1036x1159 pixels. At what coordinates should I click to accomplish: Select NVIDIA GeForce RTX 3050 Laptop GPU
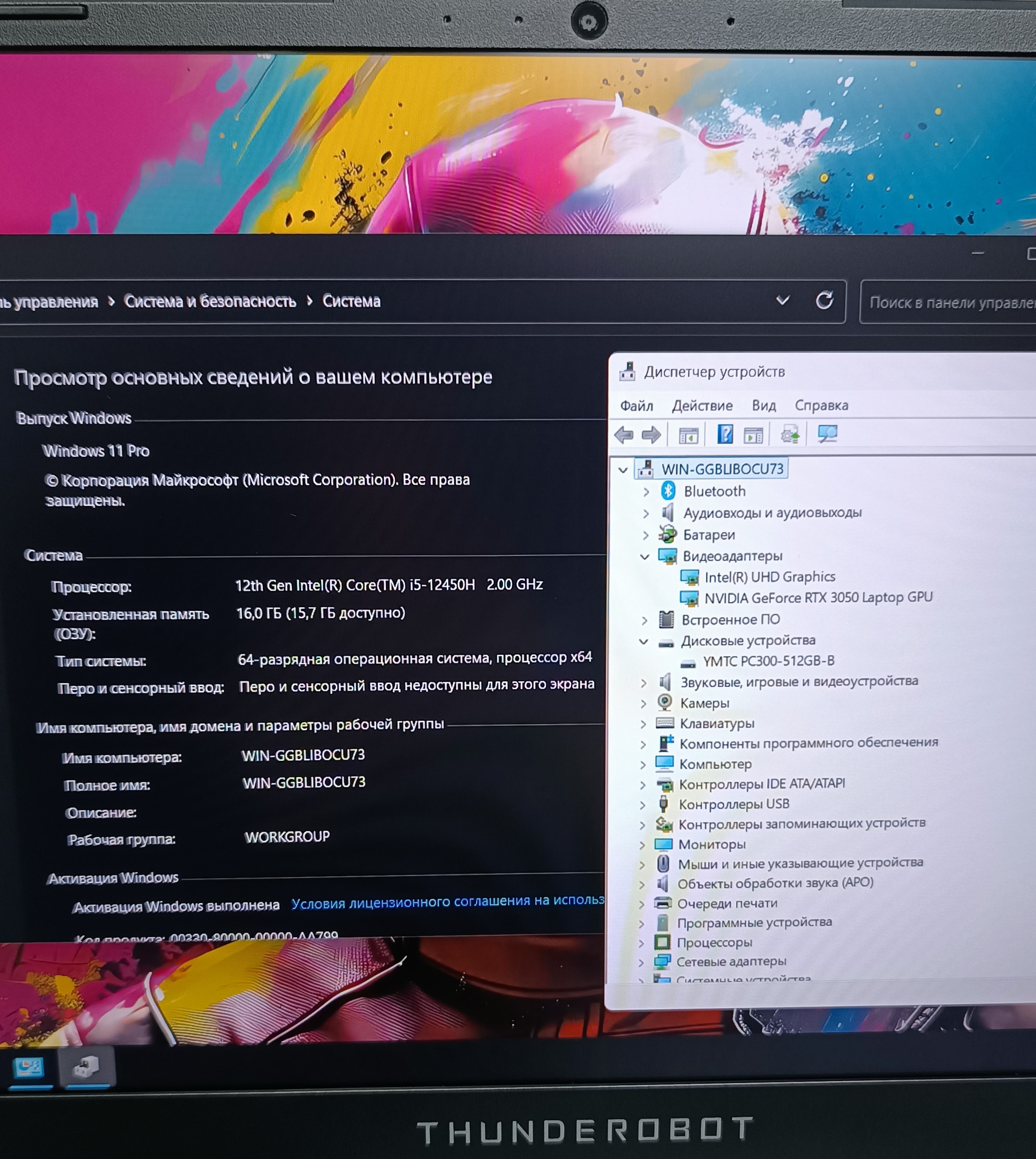pyautogui.click(x=818, y=598)
